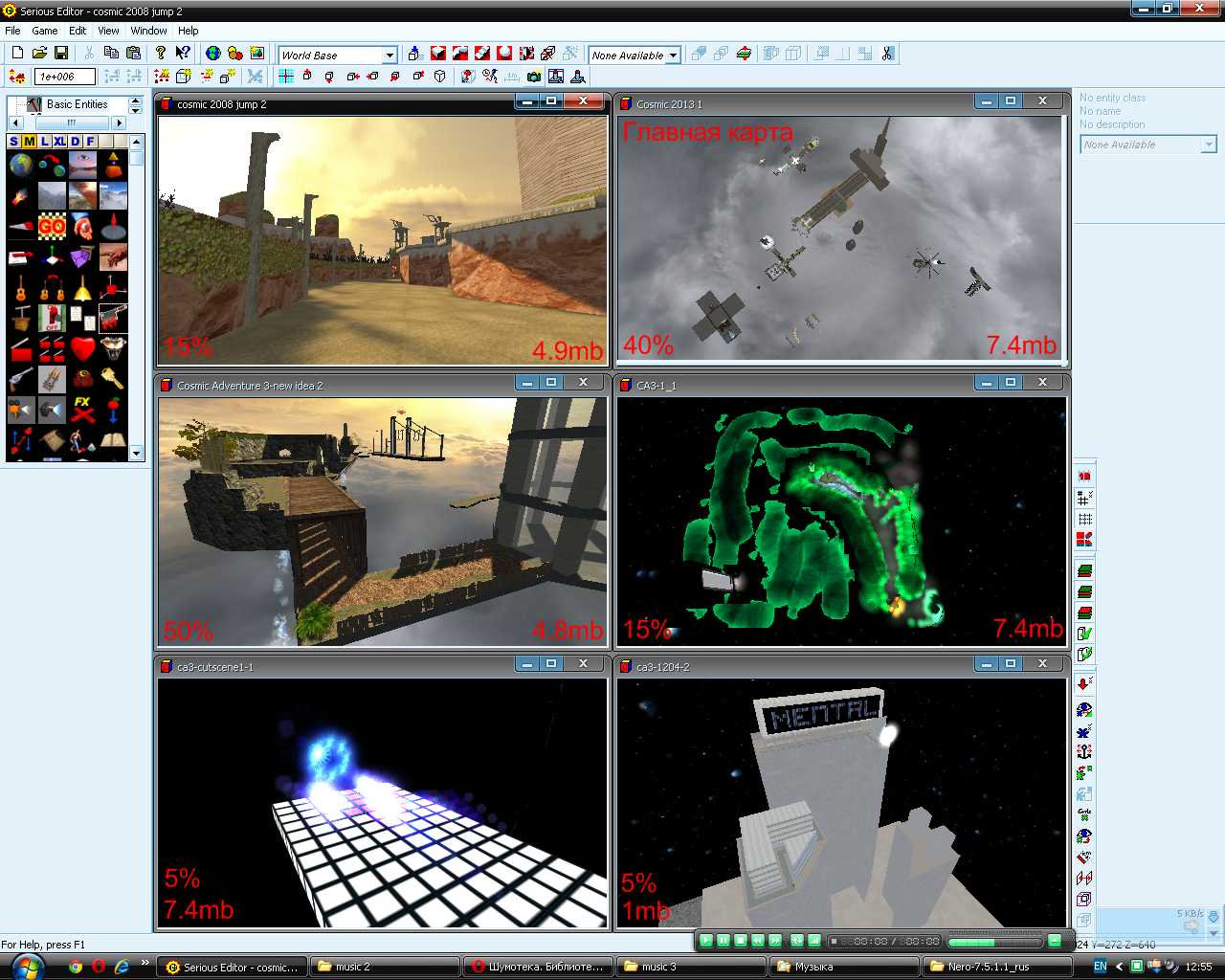Toggle the blue grid icon in the second toolbar
1225x980 pixels.
click(x=286, y=77)
